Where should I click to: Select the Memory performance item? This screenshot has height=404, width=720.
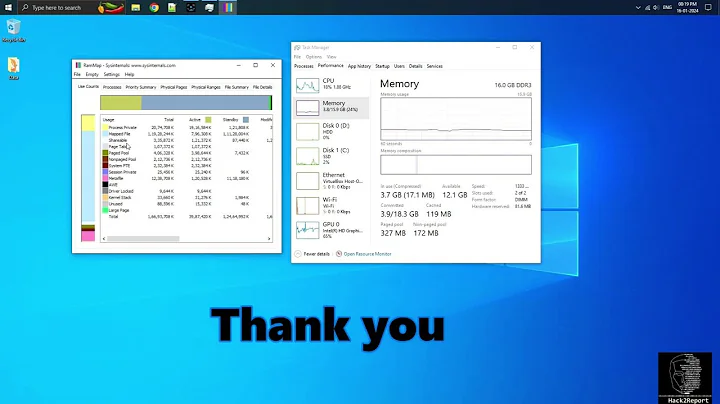coord(331,107)
